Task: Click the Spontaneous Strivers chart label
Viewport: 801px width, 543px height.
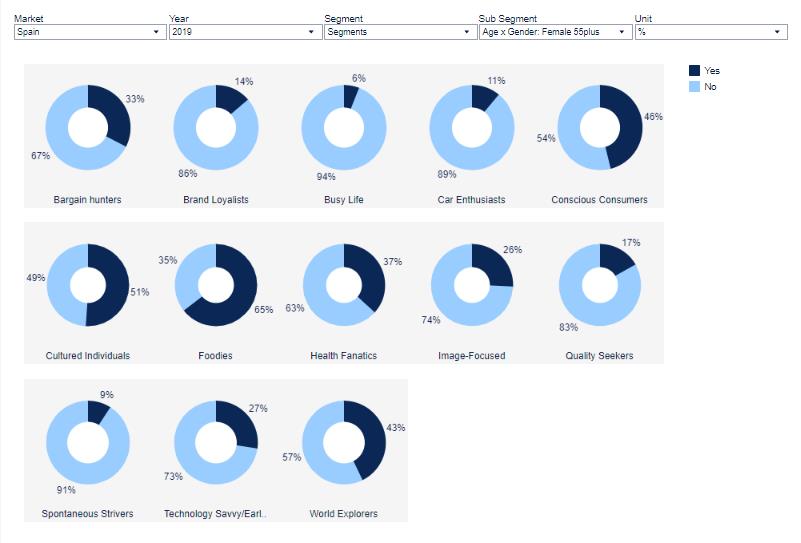Action: tap(88, 514)
